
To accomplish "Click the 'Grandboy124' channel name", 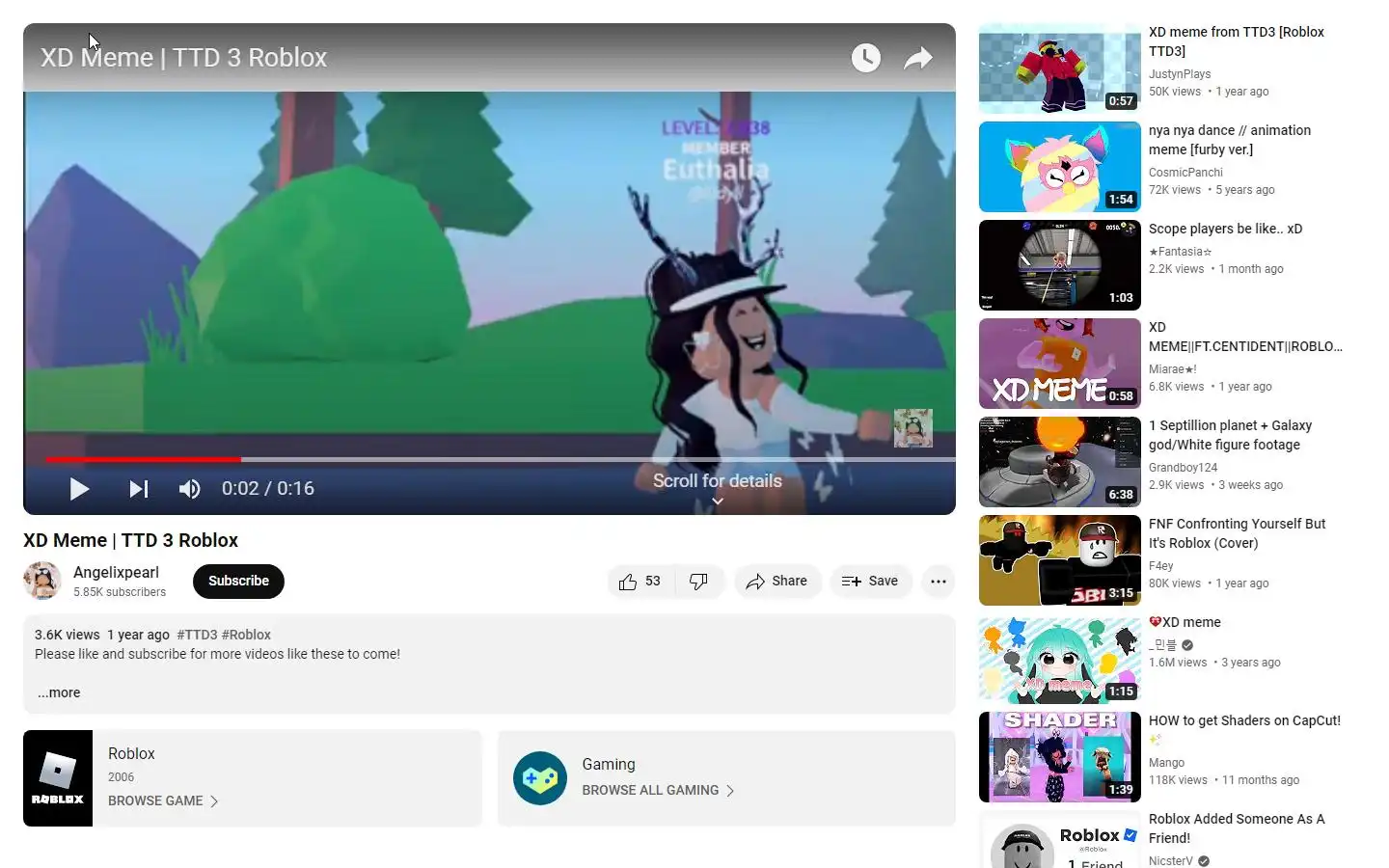I will point(1183,468).
